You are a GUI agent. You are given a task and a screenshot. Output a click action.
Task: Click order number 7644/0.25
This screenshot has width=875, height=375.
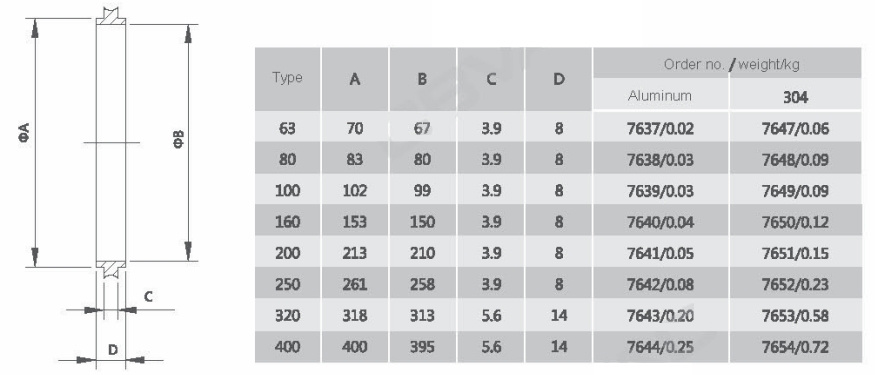(x=660, y=347)
